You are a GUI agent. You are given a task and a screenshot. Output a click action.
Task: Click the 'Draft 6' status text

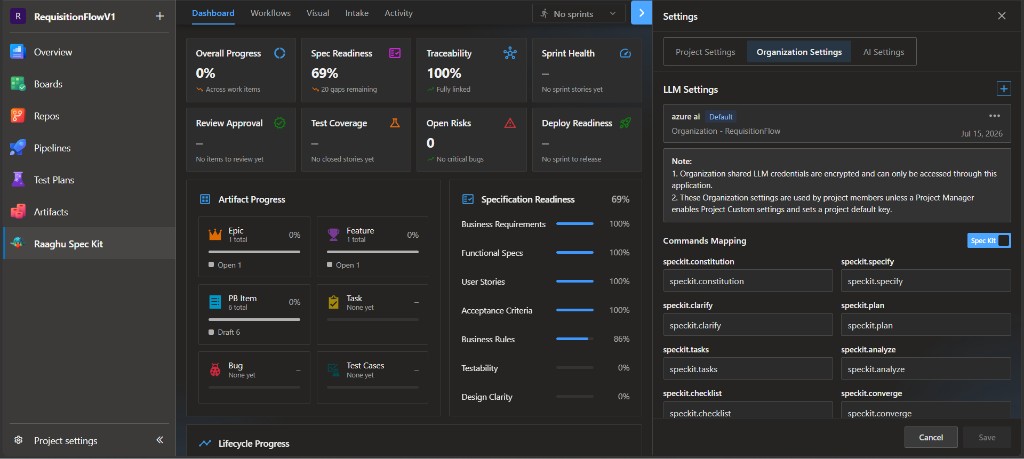coord(229,332)
